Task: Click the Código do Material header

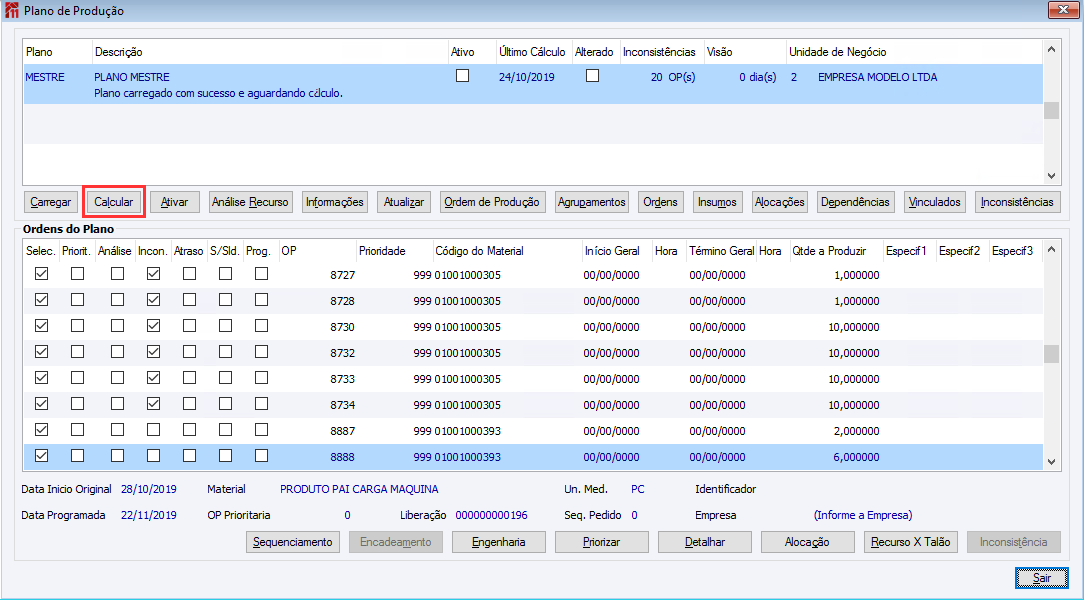Action: click(507, 251)
